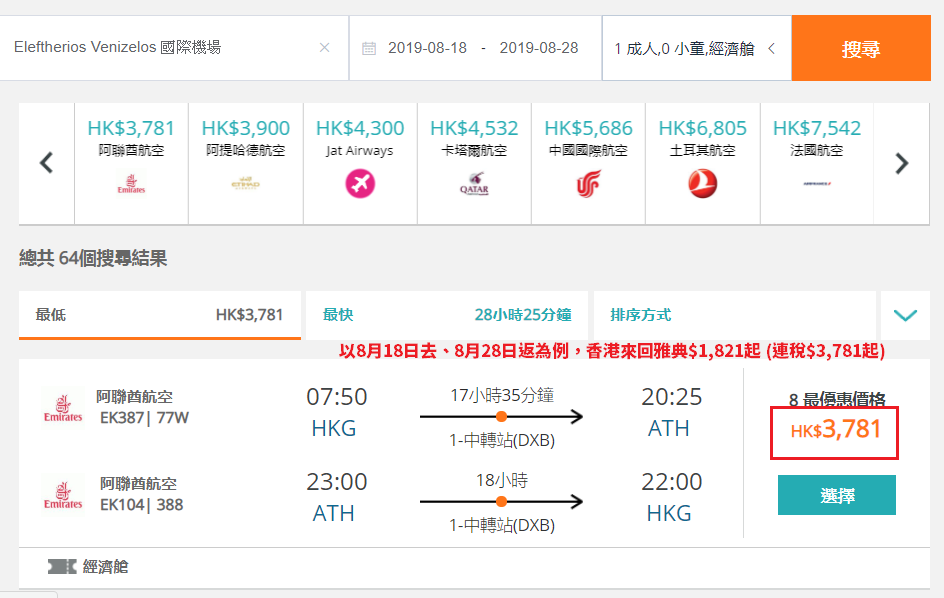Click flight number EK104| 388
This screenshot has width=944, height=598.
141,505
